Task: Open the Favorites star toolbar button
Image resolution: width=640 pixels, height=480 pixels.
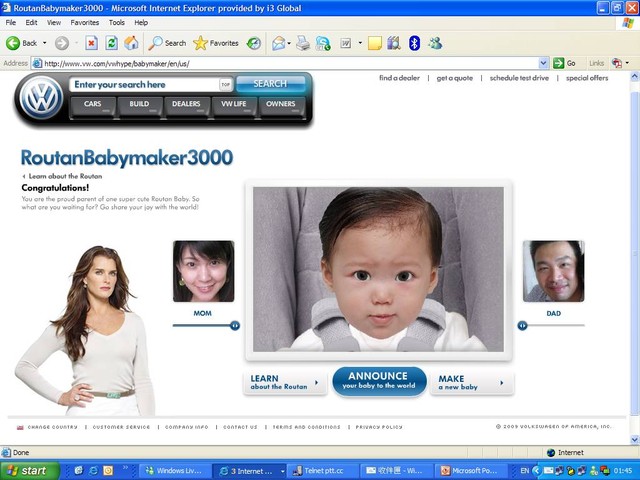Action: (216, 43)
